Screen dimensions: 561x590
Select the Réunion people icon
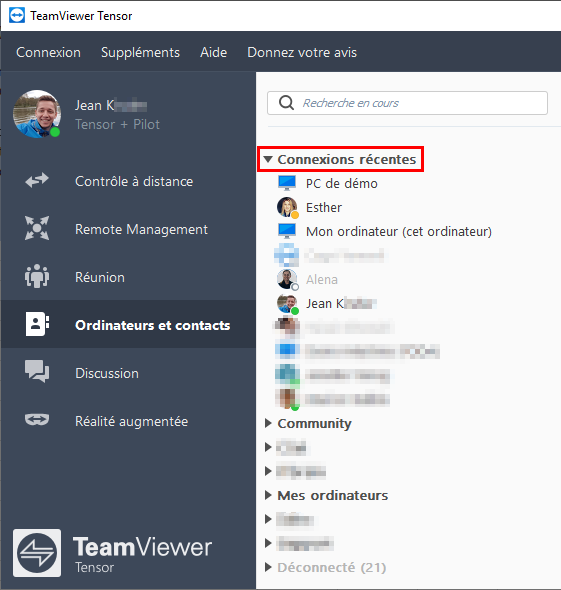coord(37,276)
